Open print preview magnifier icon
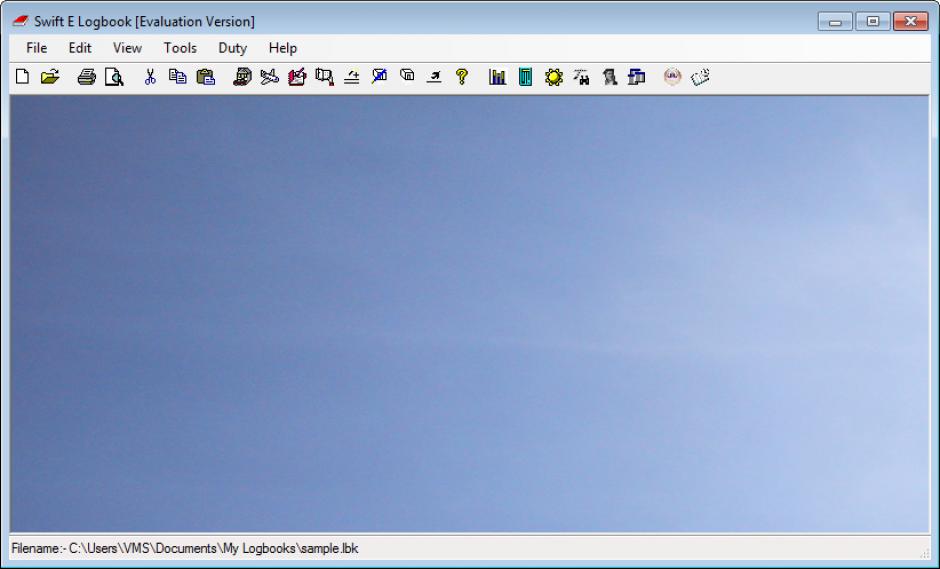The width and height of the screenshot is (940, 569). click(114, 77)
